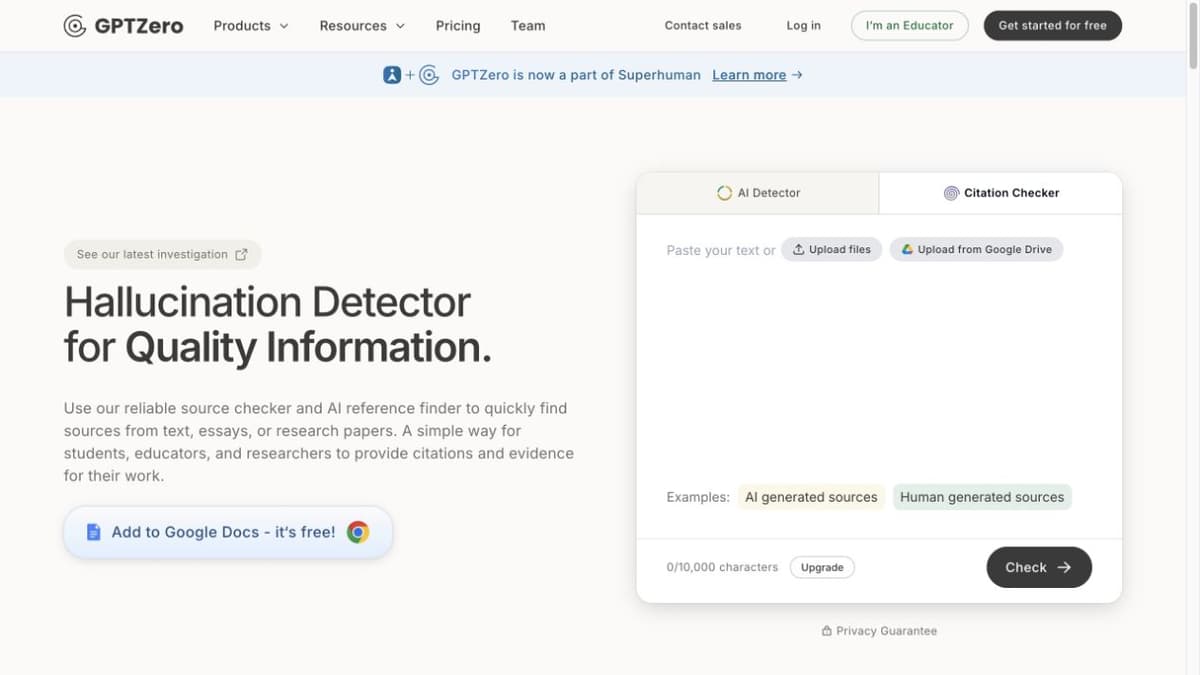Image resolution: width=1200 pixels, height=675 pixels.
Task: Open the Pricing page
Action: (458, 26)
